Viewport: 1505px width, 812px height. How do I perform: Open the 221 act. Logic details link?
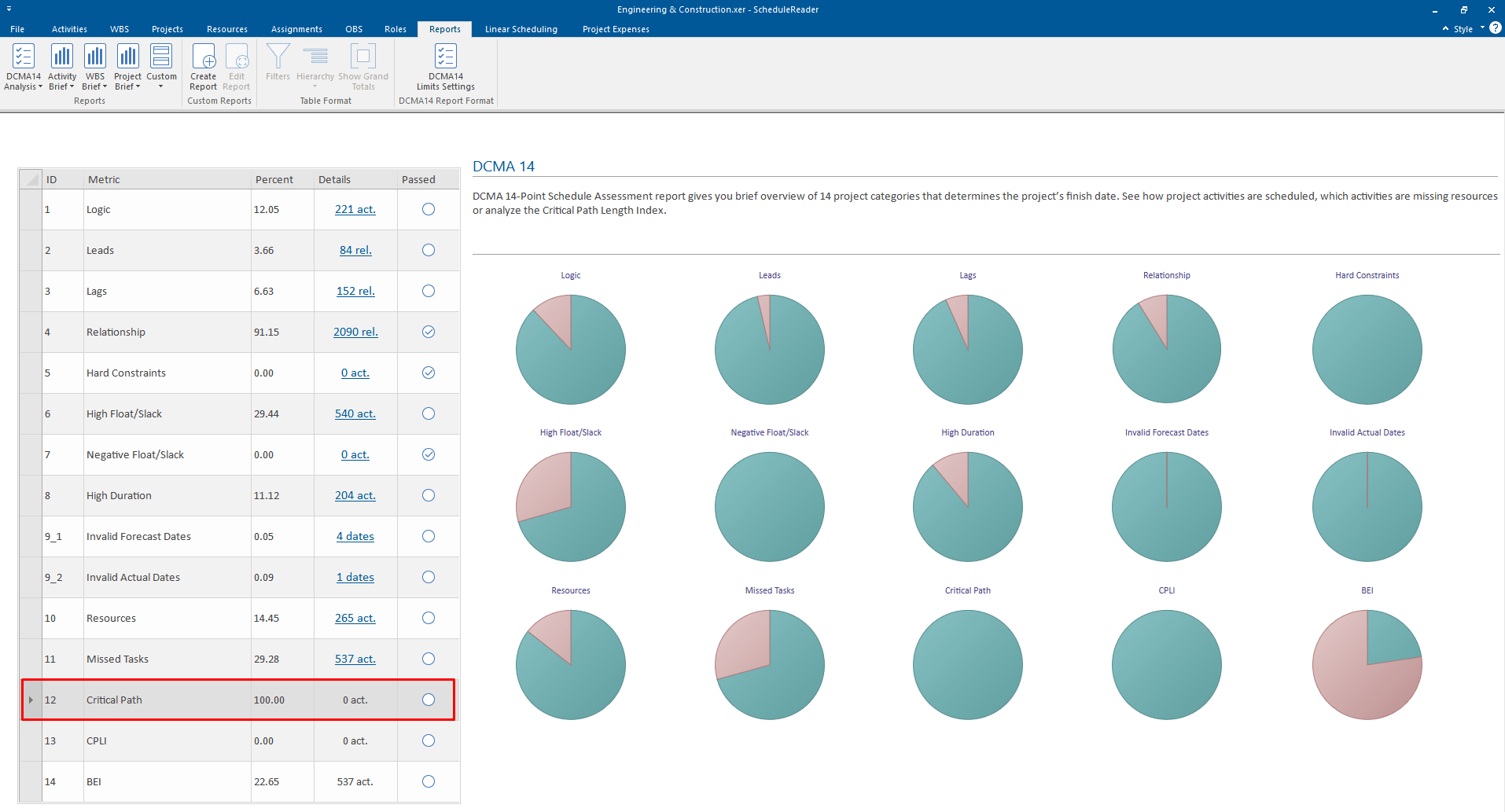click(x=355, y=209)
